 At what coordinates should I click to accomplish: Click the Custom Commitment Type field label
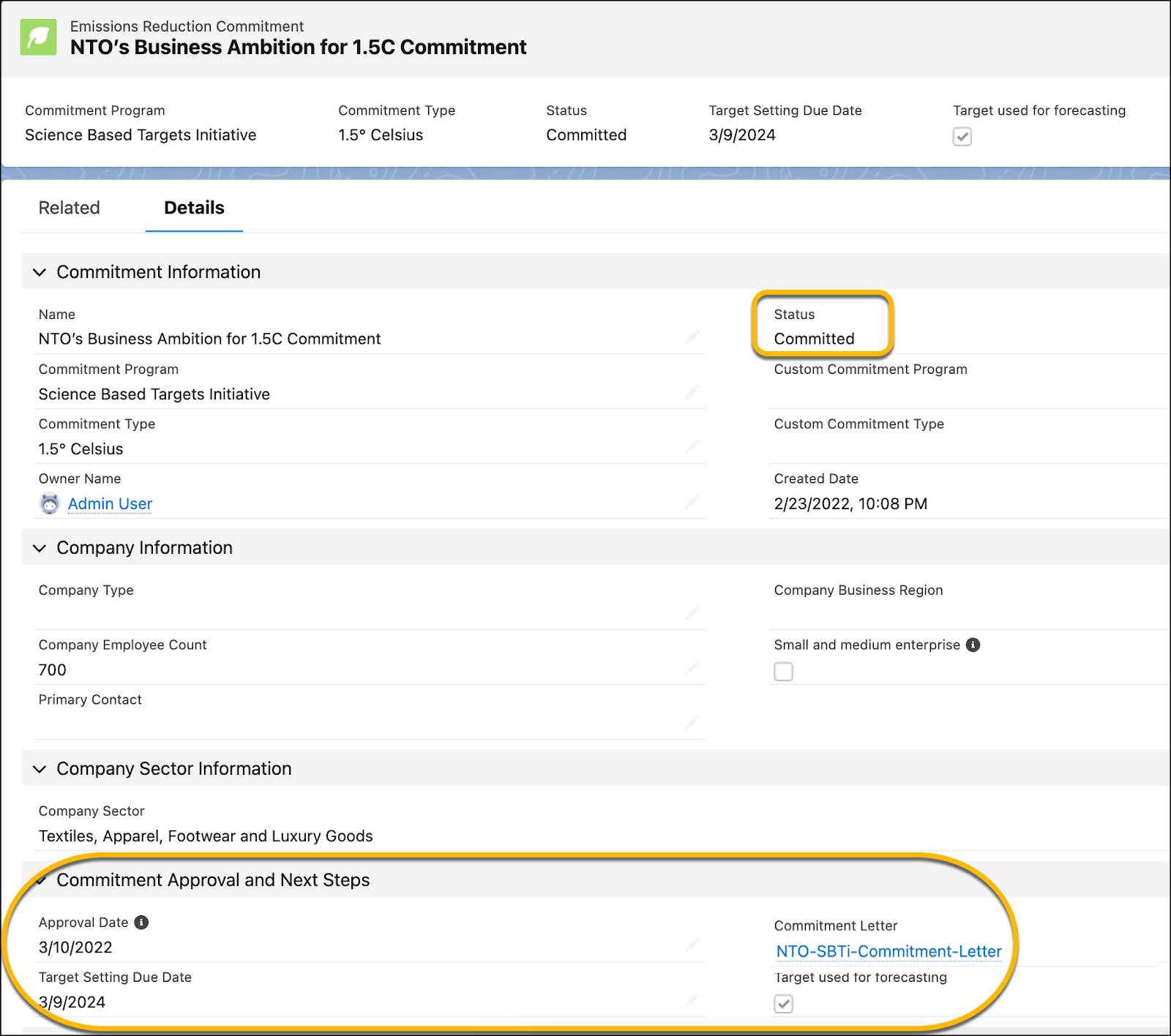pyautogui.click(x=858, y=424)
